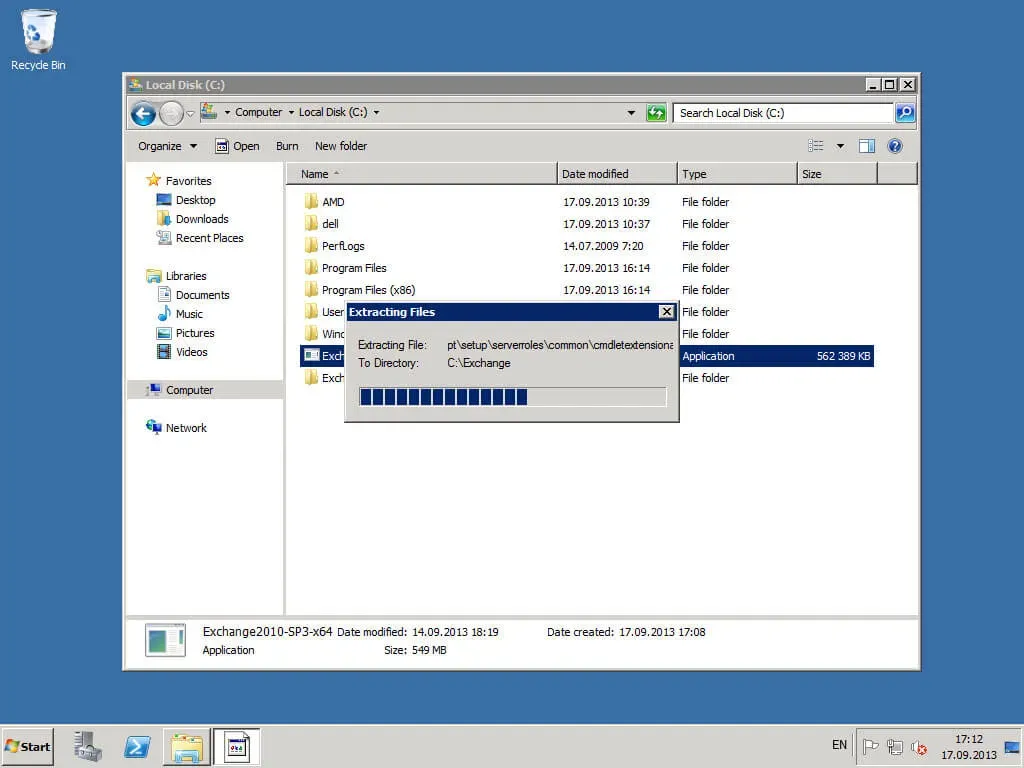Open the Recycle Bin desktop icon

click(38, 39)
